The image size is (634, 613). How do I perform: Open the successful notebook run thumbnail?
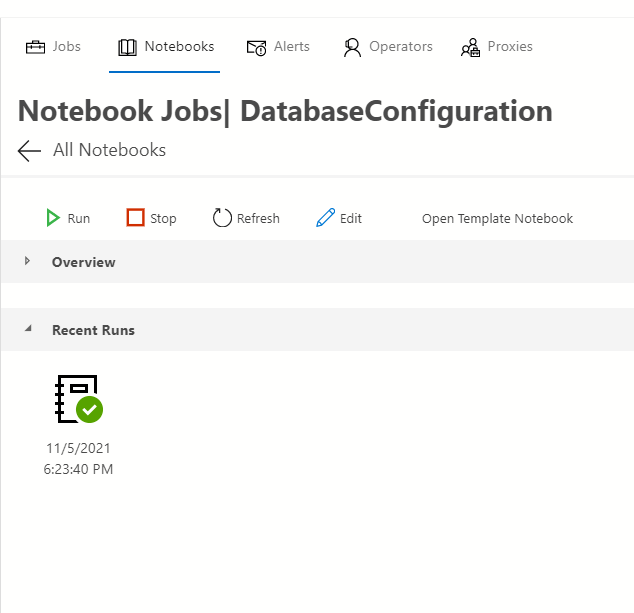click(78, 398)
